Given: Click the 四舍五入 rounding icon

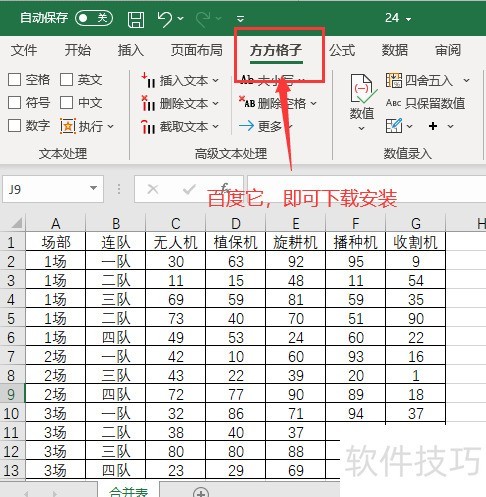Looking at the screenshot, I should 393,80.
